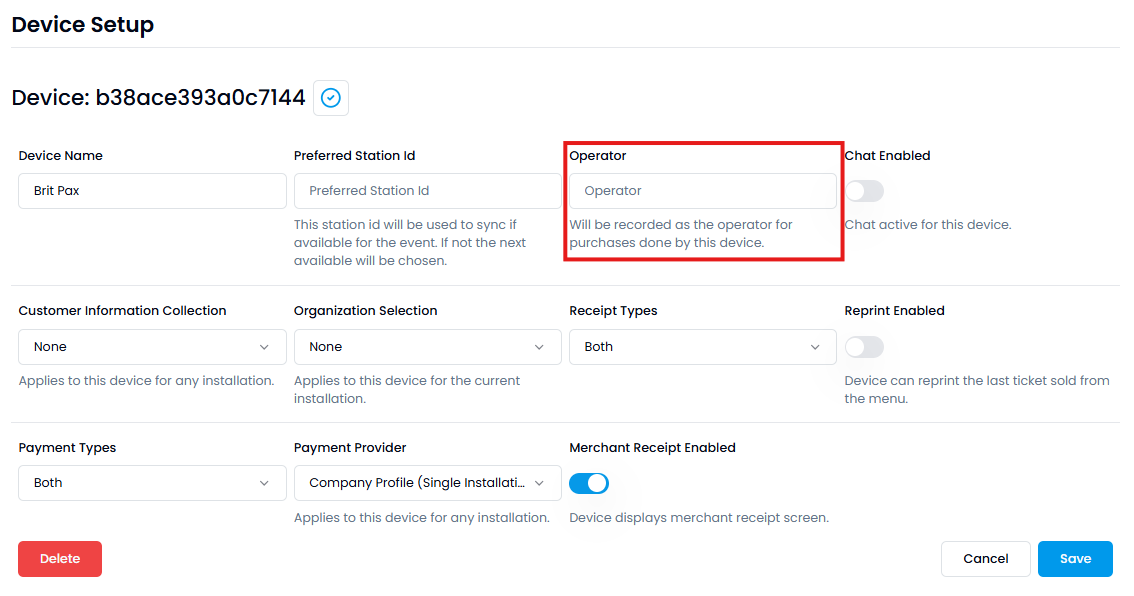Disable the Merchant Receipt Enabled switch

click(589, 483)
